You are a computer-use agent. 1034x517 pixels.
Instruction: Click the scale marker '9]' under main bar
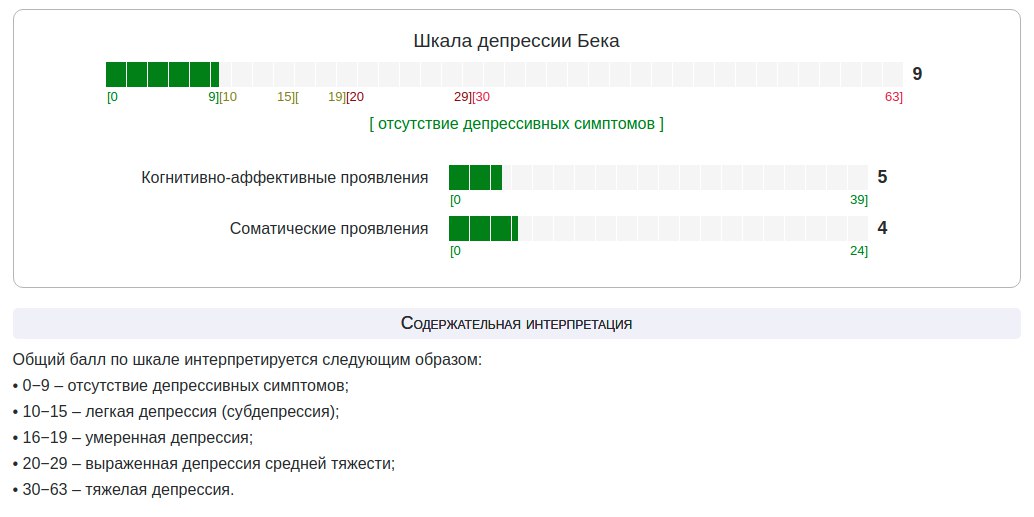coord(213,97)
